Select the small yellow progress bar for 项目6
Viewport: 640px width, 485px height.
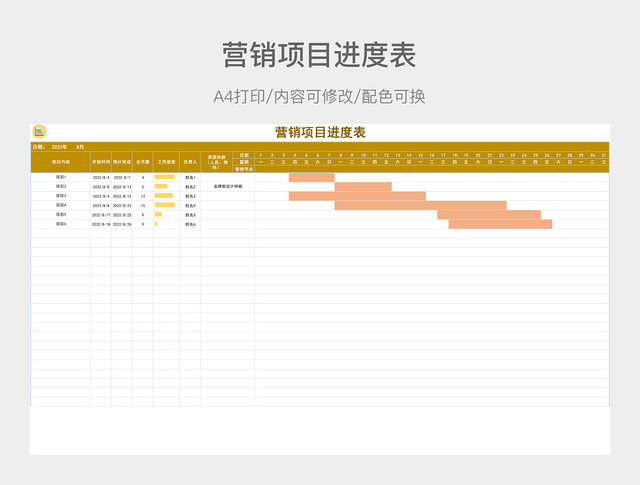pos(156,224)
